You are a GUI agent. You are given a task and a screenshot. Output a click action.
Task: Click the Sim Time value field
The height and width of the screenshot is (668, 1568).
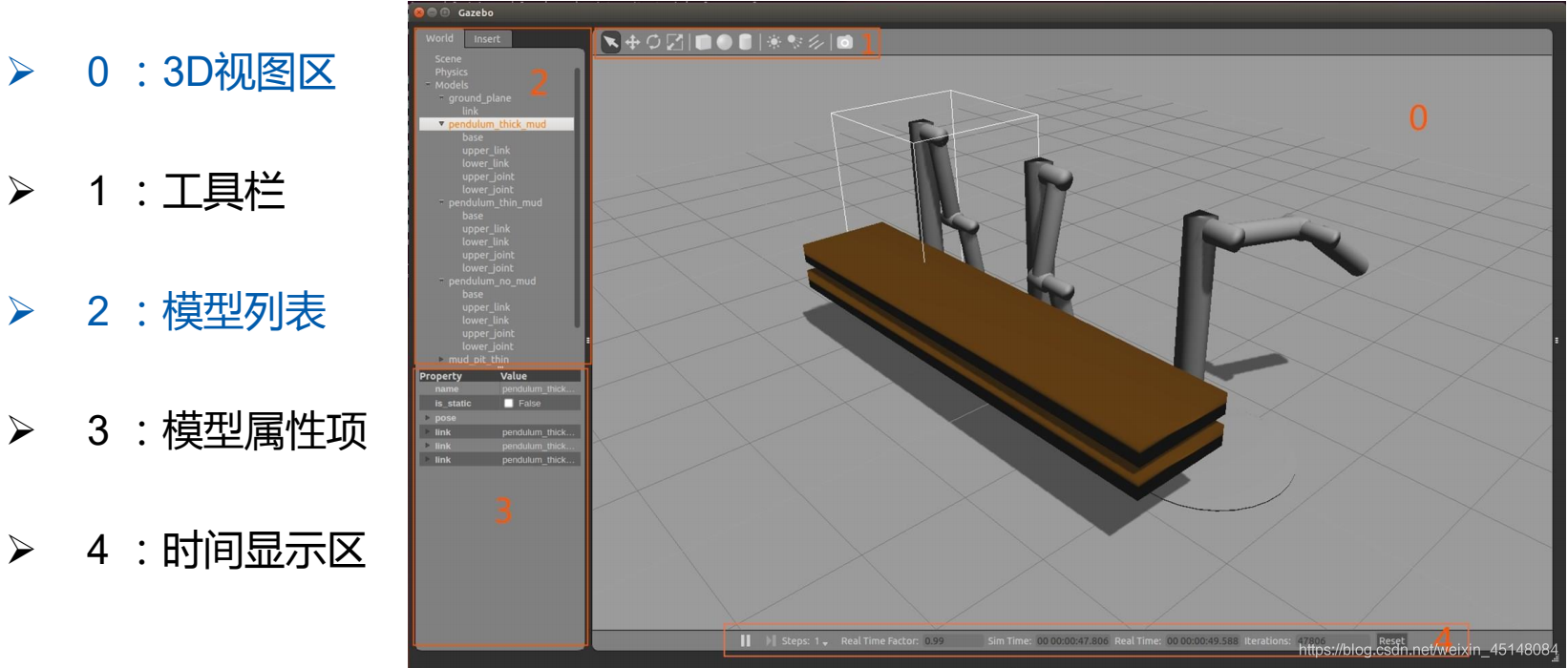coord(1072,641)
